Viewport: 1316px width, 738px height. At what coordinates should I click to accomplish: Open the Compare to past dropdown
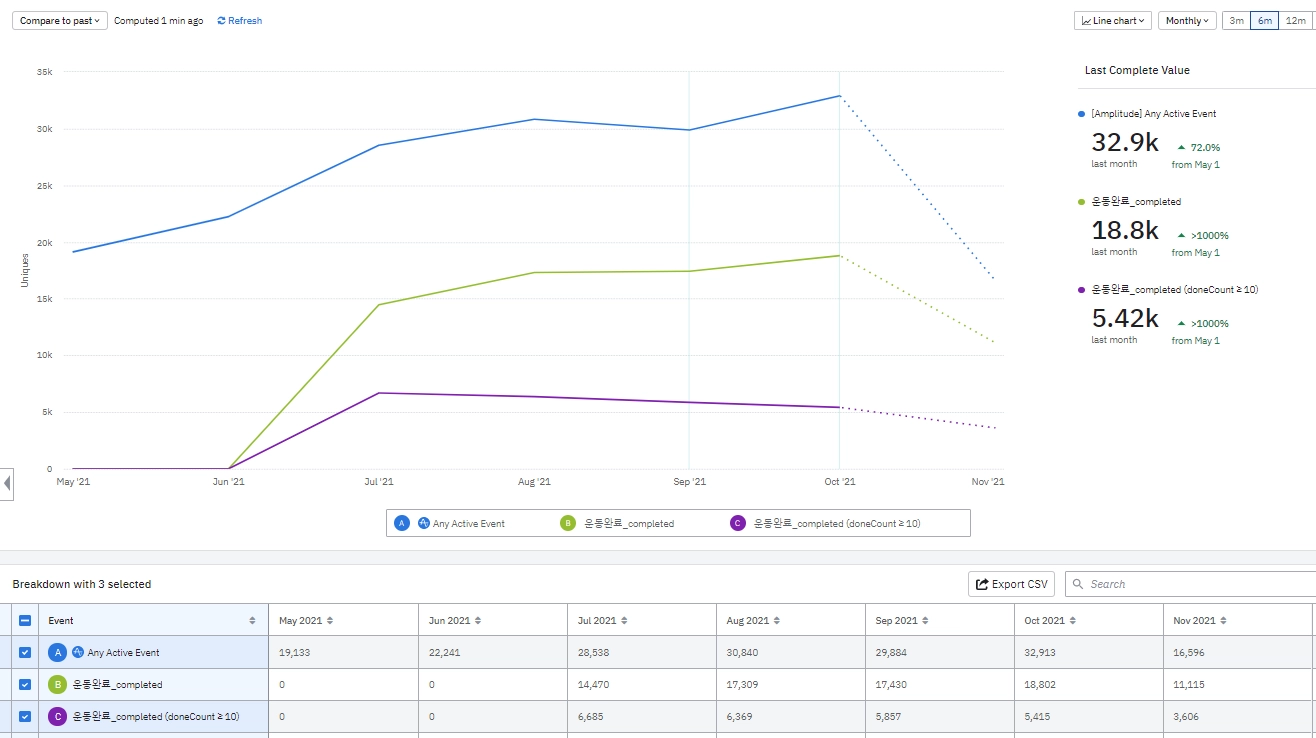[x=60, y=21]
